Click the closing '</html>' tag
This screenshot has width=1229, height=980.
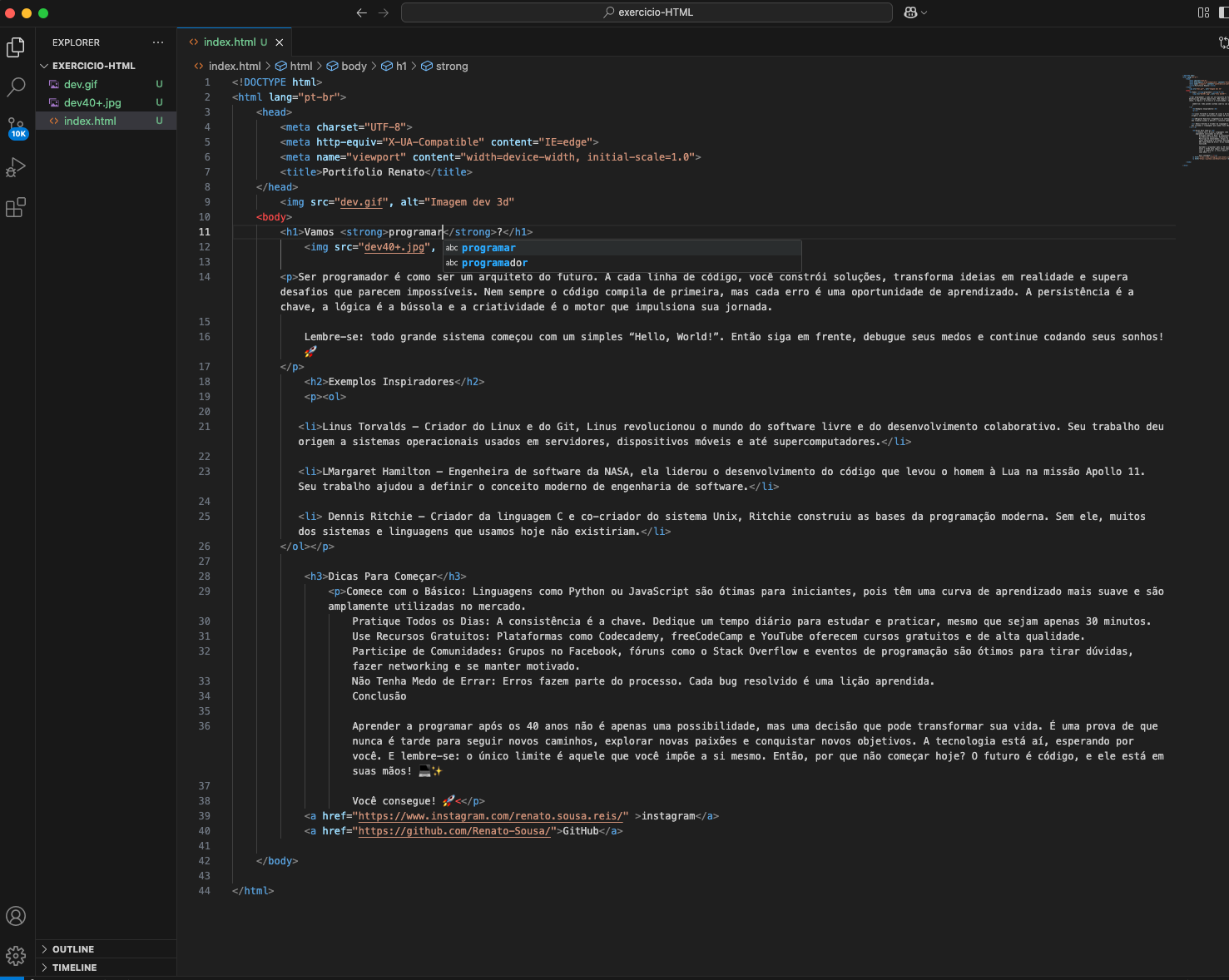[253, 891]
